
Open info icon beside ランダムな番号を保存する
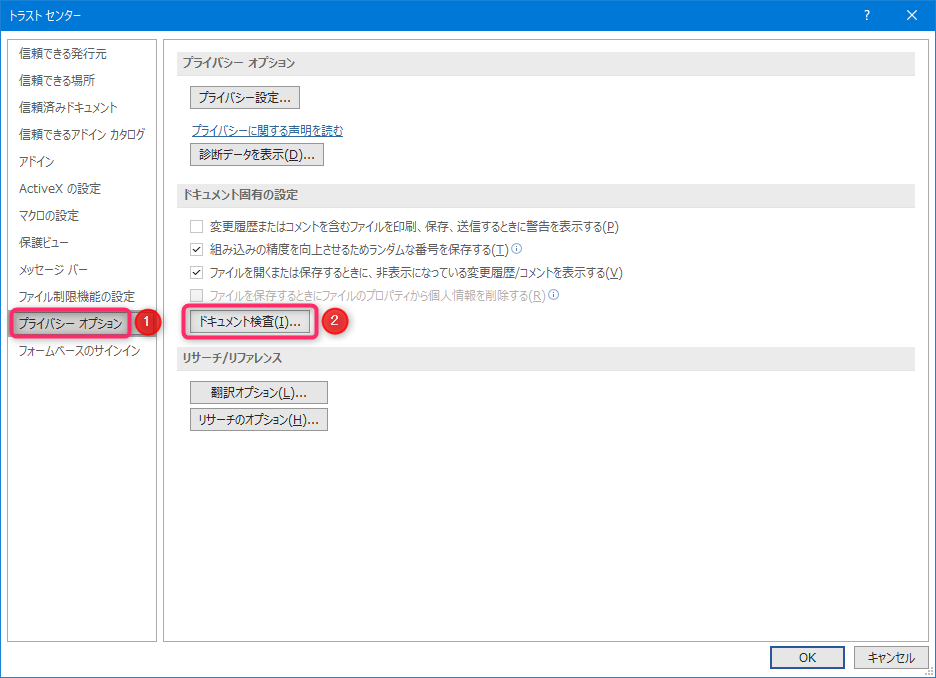517,248
